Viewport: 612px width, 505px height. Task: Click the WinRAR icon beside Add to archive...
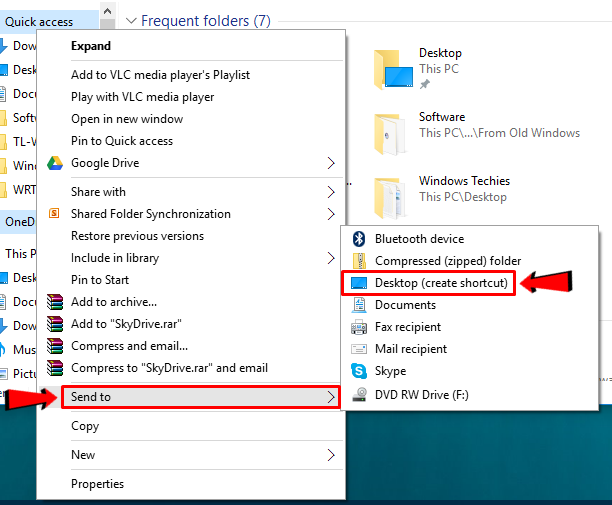tap(55, 302)
